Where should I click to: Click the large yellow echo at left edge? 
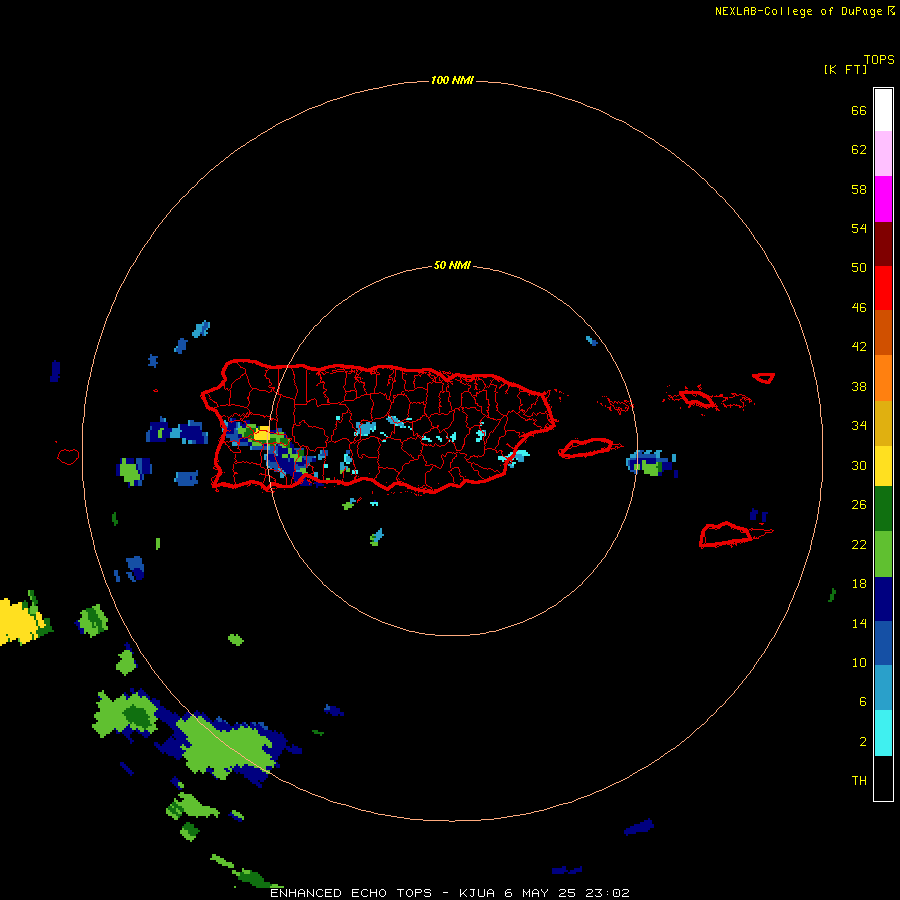tap(21, 622)
